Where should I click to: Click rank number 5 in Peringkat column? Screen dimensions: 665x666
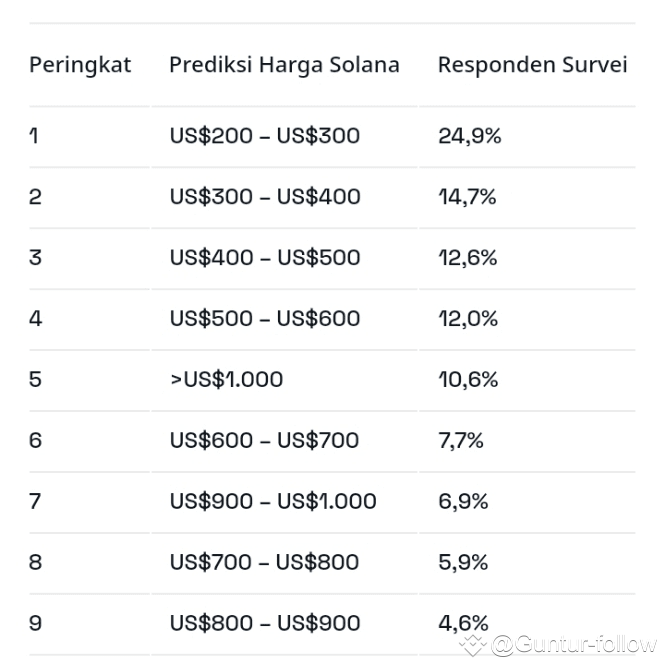click(x=36, y=380)
